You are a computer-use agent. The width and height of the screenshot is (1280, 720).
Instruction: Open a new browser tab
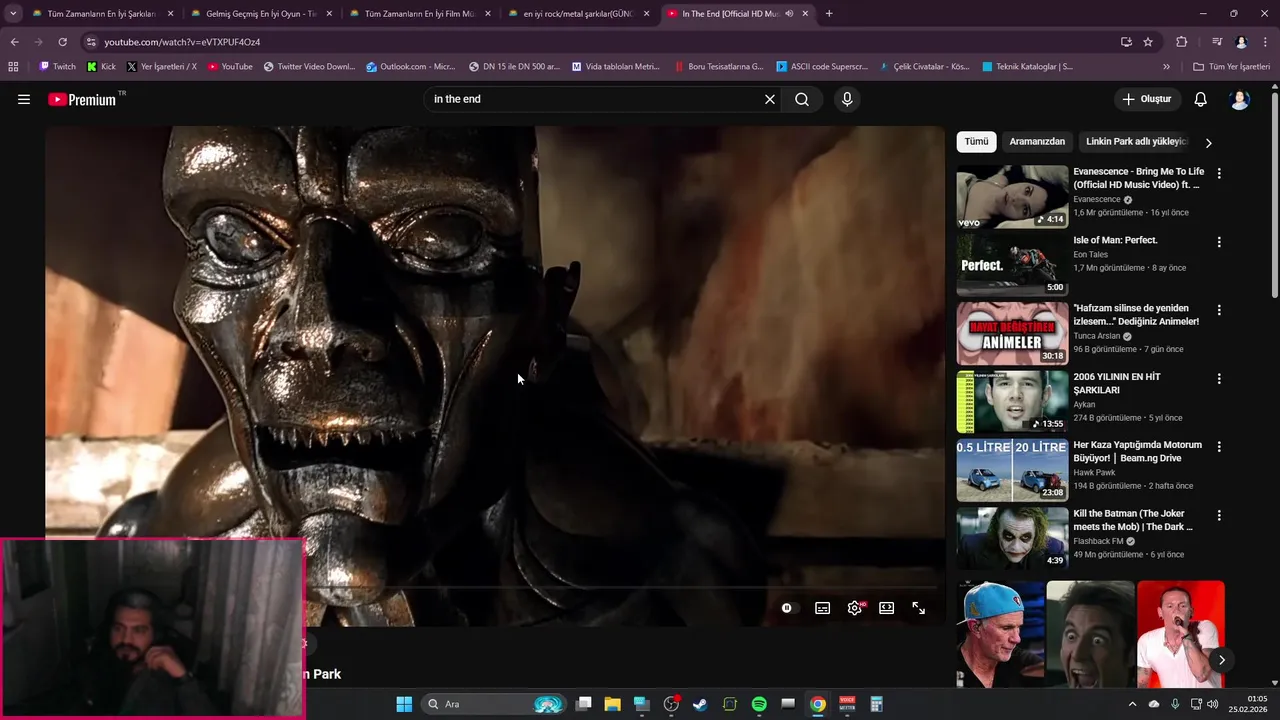[829, 14]
